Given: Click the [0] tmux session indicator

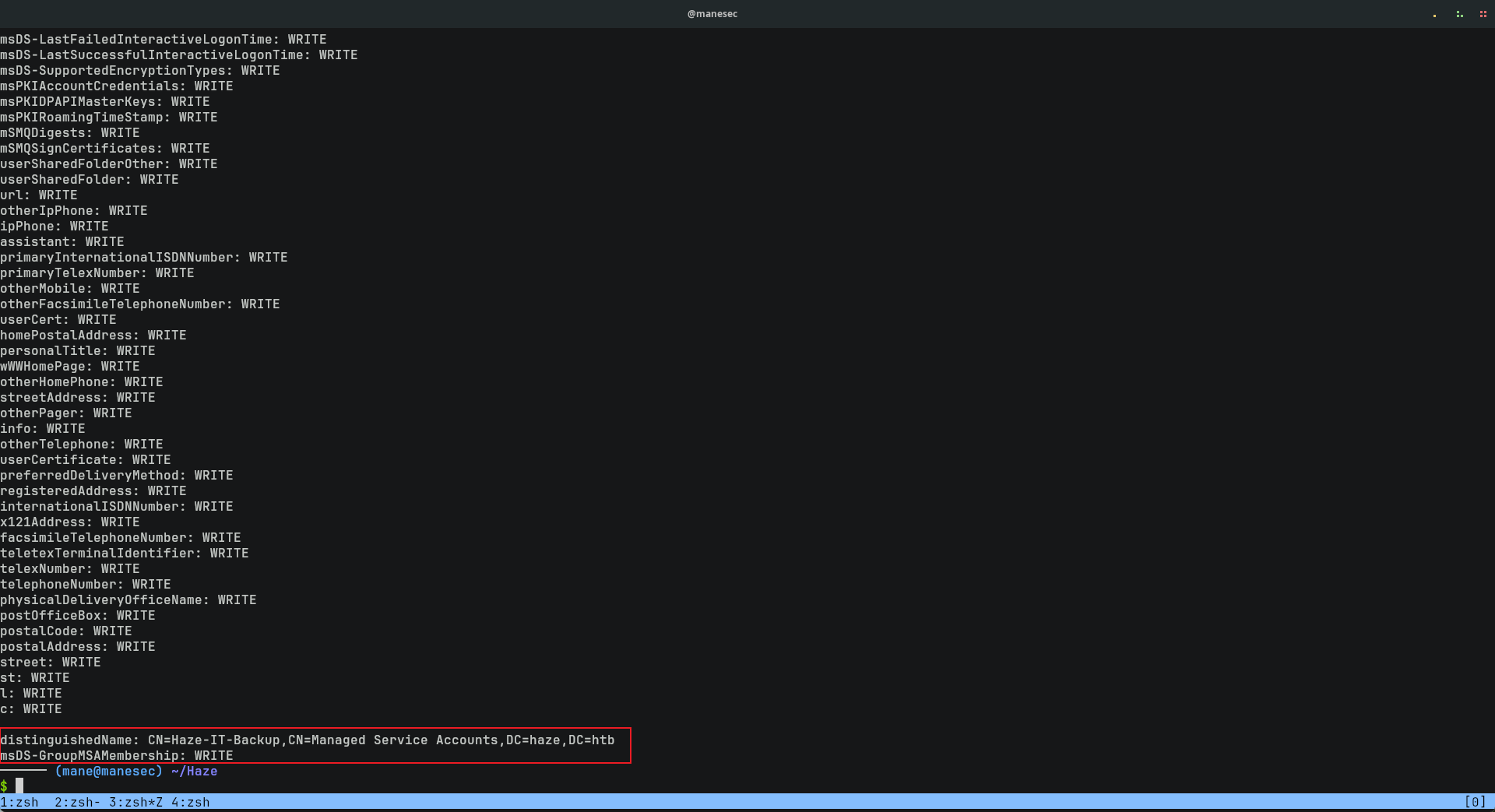Looking at the screenshot, I should [x=1475, y=802].
